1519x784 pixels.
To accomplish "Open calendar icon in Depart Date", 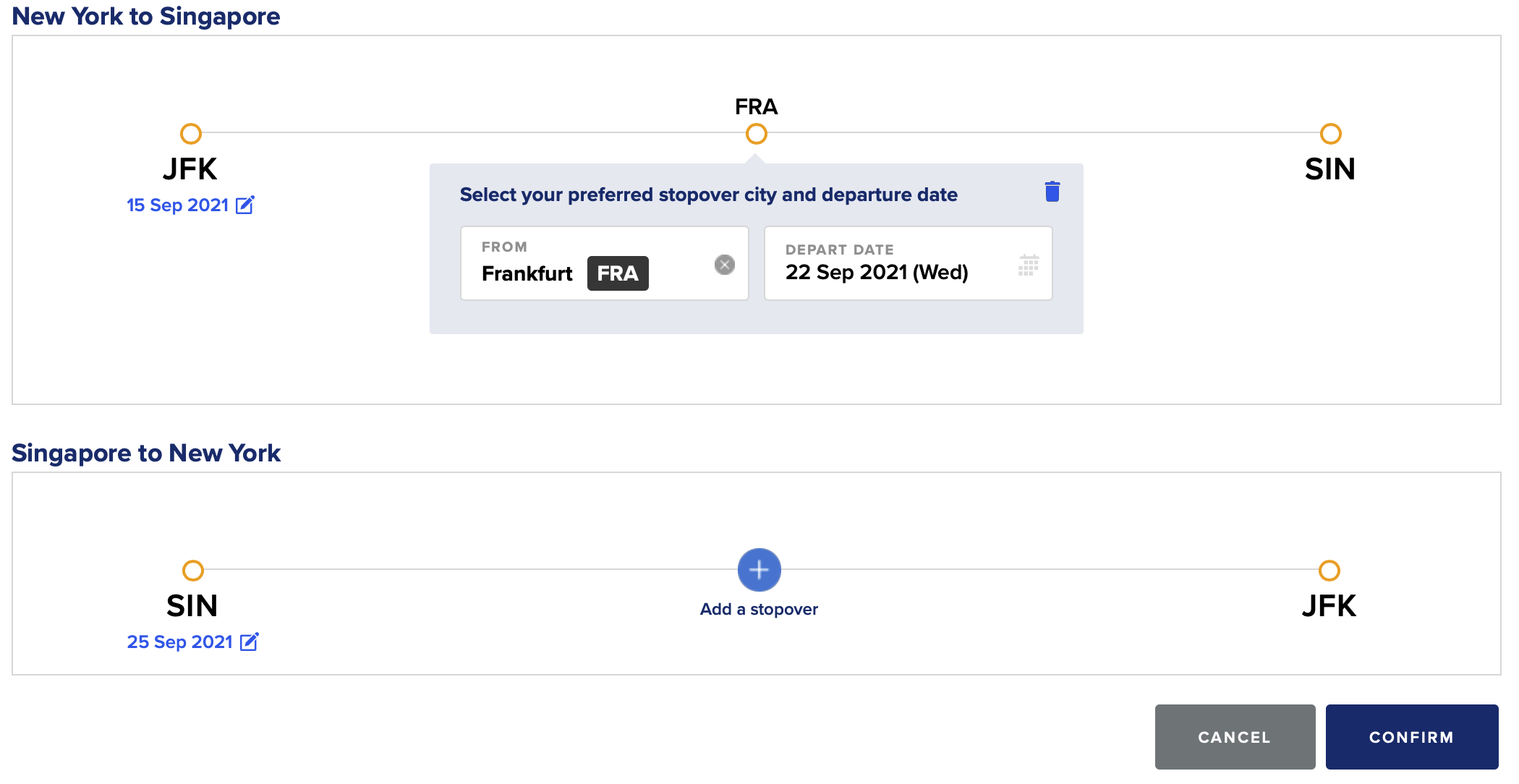I will pyautogui.click(x=1029, y=265).
